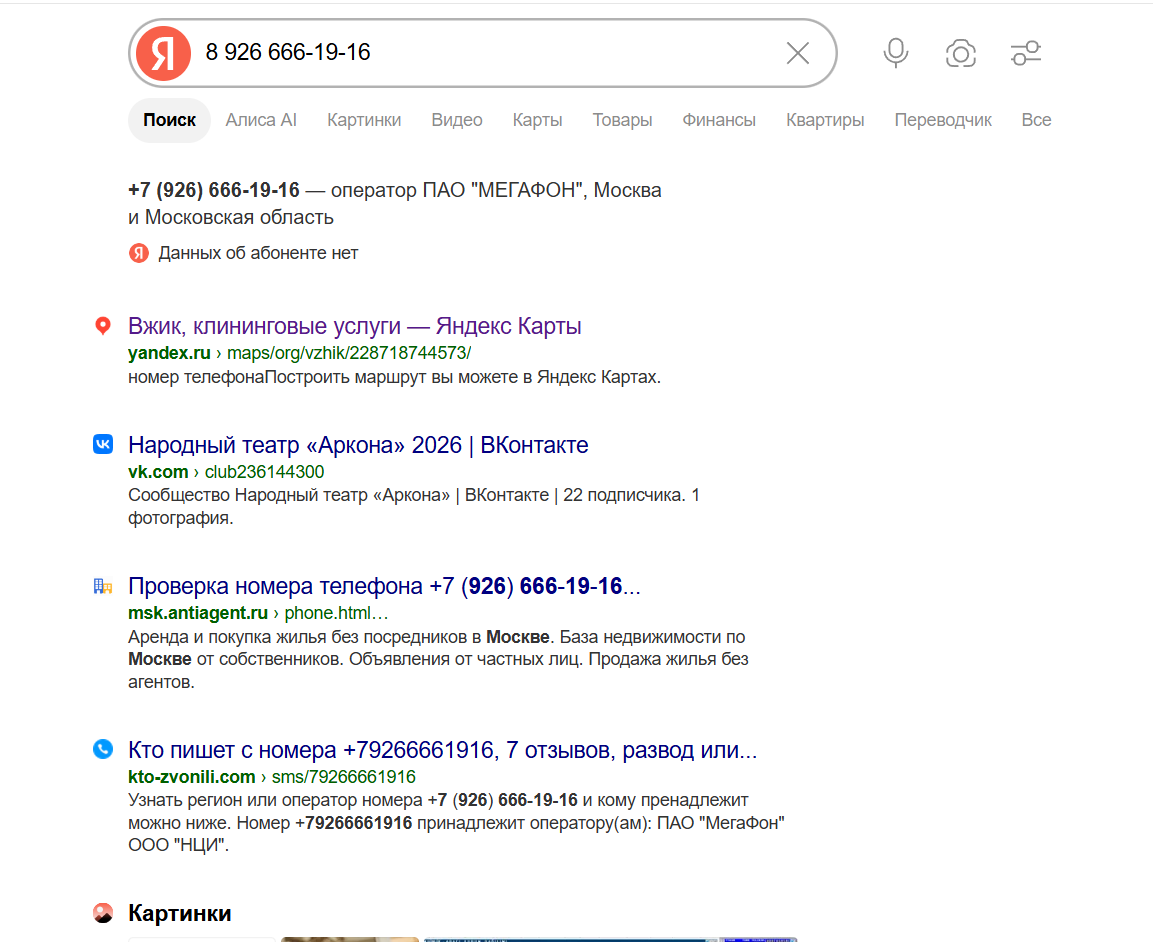Switch to Карты tab
1153x942 pixels.
click(538, 120)
